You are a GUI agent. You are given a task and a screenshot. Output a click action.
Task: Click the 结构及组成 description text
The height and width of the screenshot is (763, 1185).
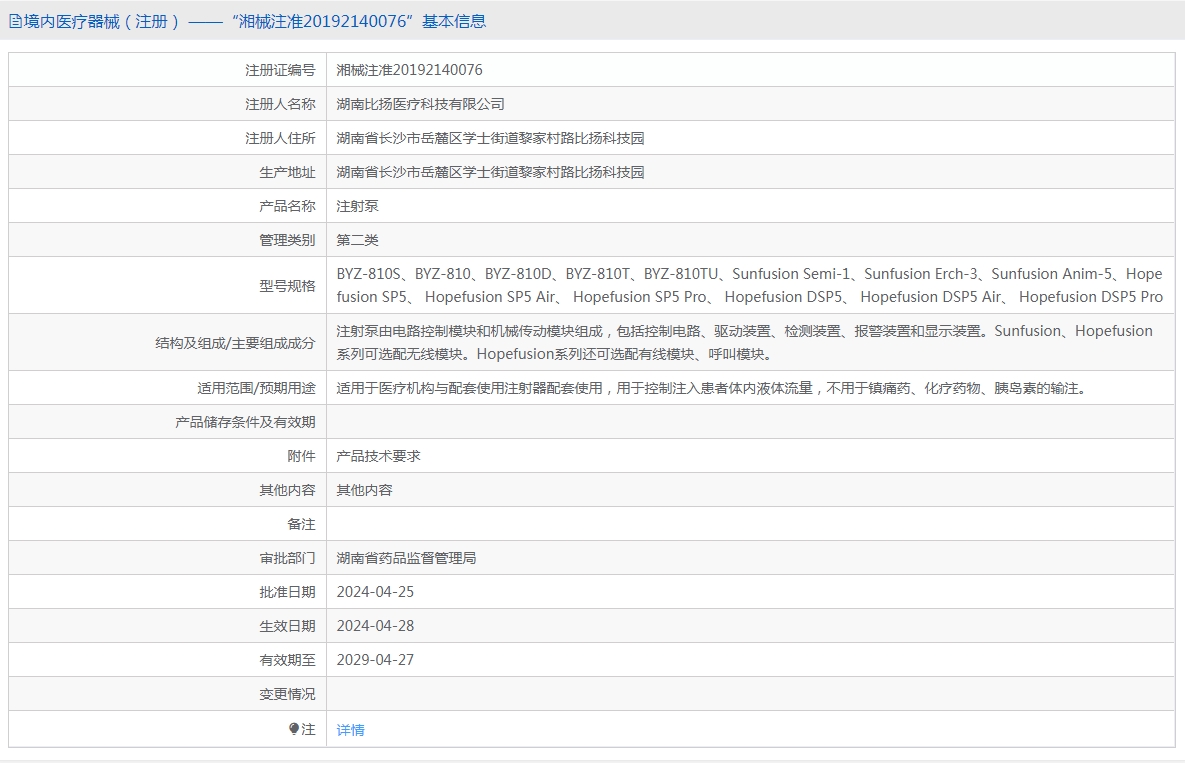click(744, 342)
